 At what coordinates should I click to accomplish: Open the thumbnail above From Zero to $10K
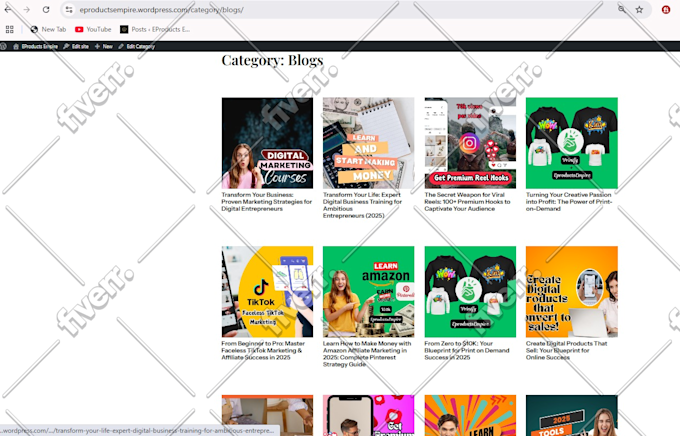(x=470, y=292)
